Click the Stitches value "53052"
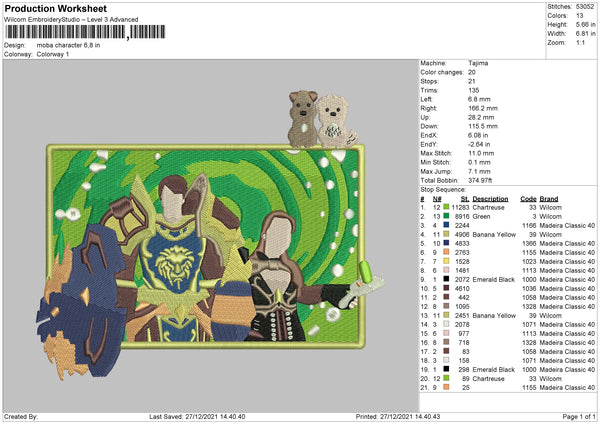The height and width of the screenshot is (424, 600). point(585,7)
